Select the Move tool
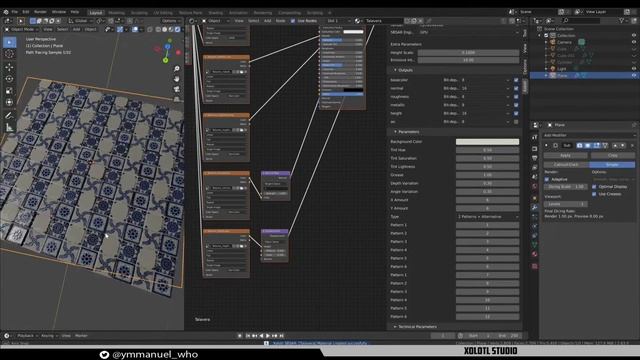 pos(9,67)
